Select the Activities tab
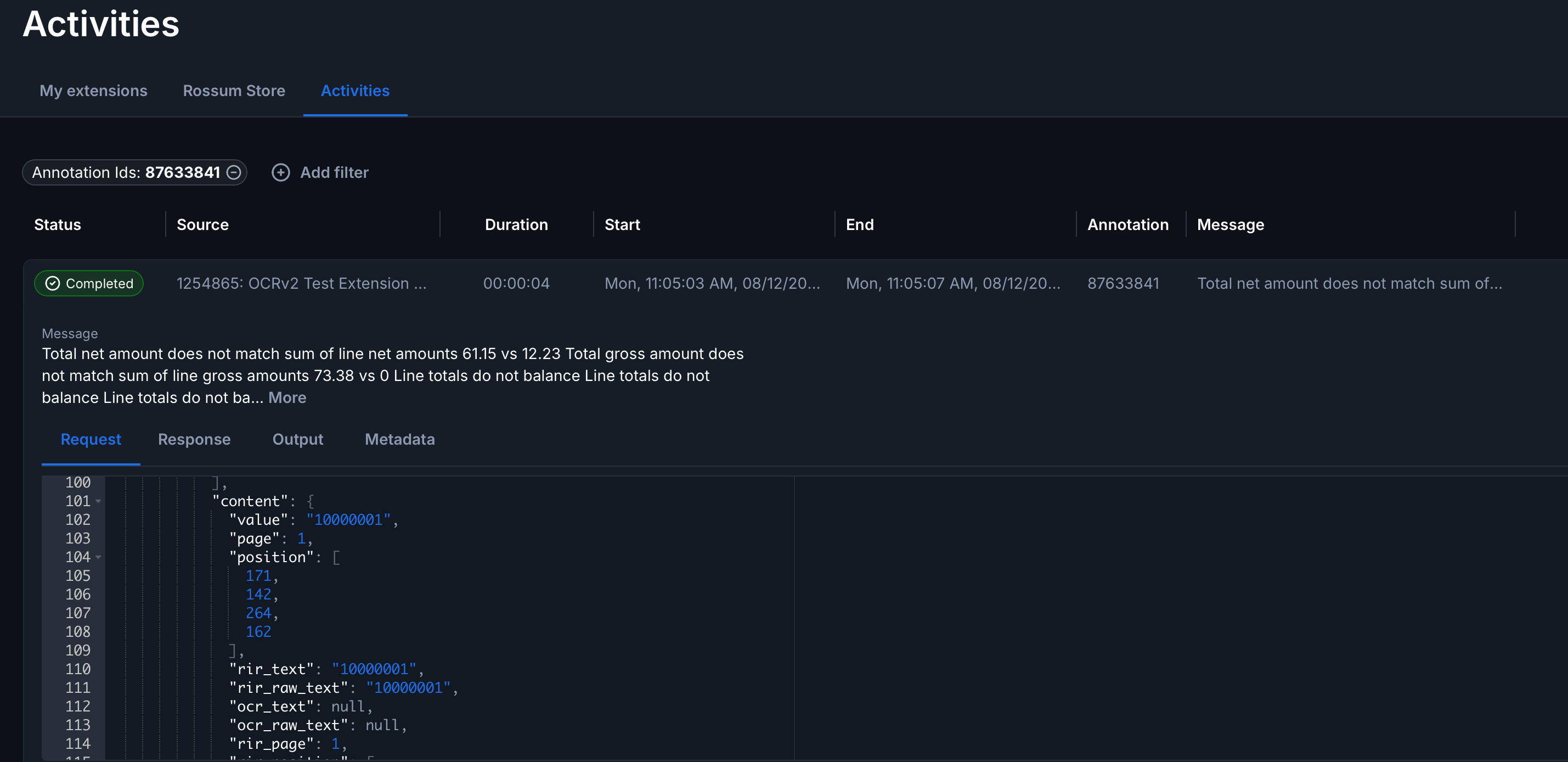This screenshot has height=762, width=1568. [355, 91]
